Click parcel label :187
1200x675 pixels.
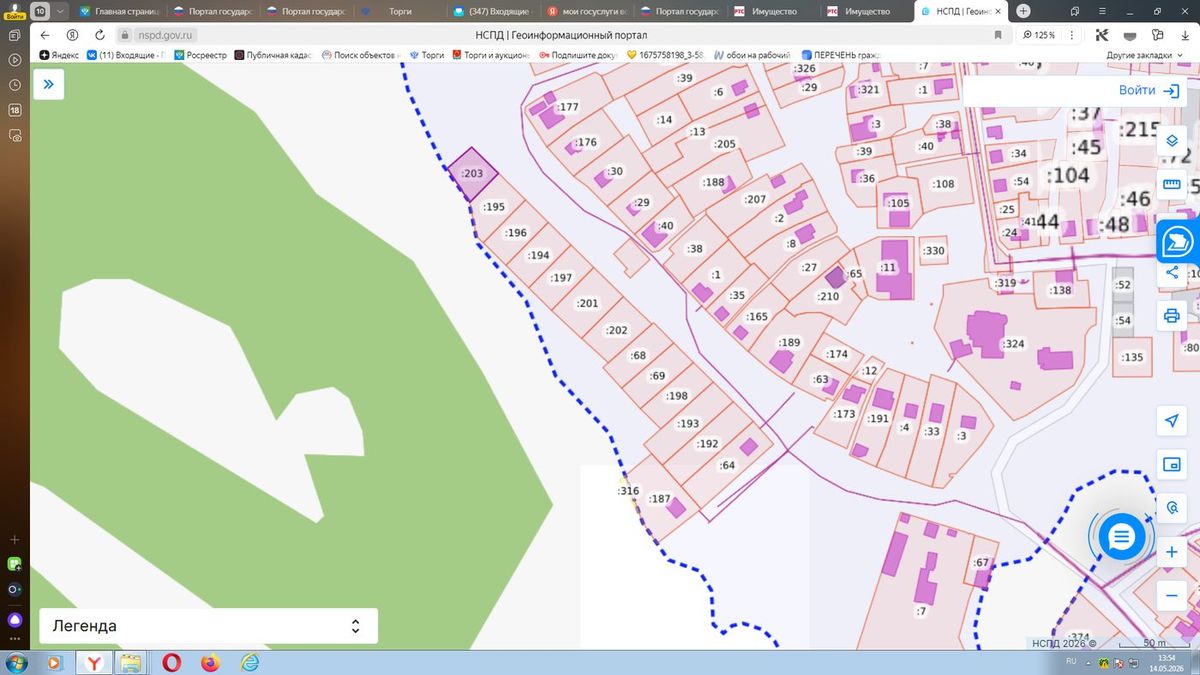coord(660,498)
